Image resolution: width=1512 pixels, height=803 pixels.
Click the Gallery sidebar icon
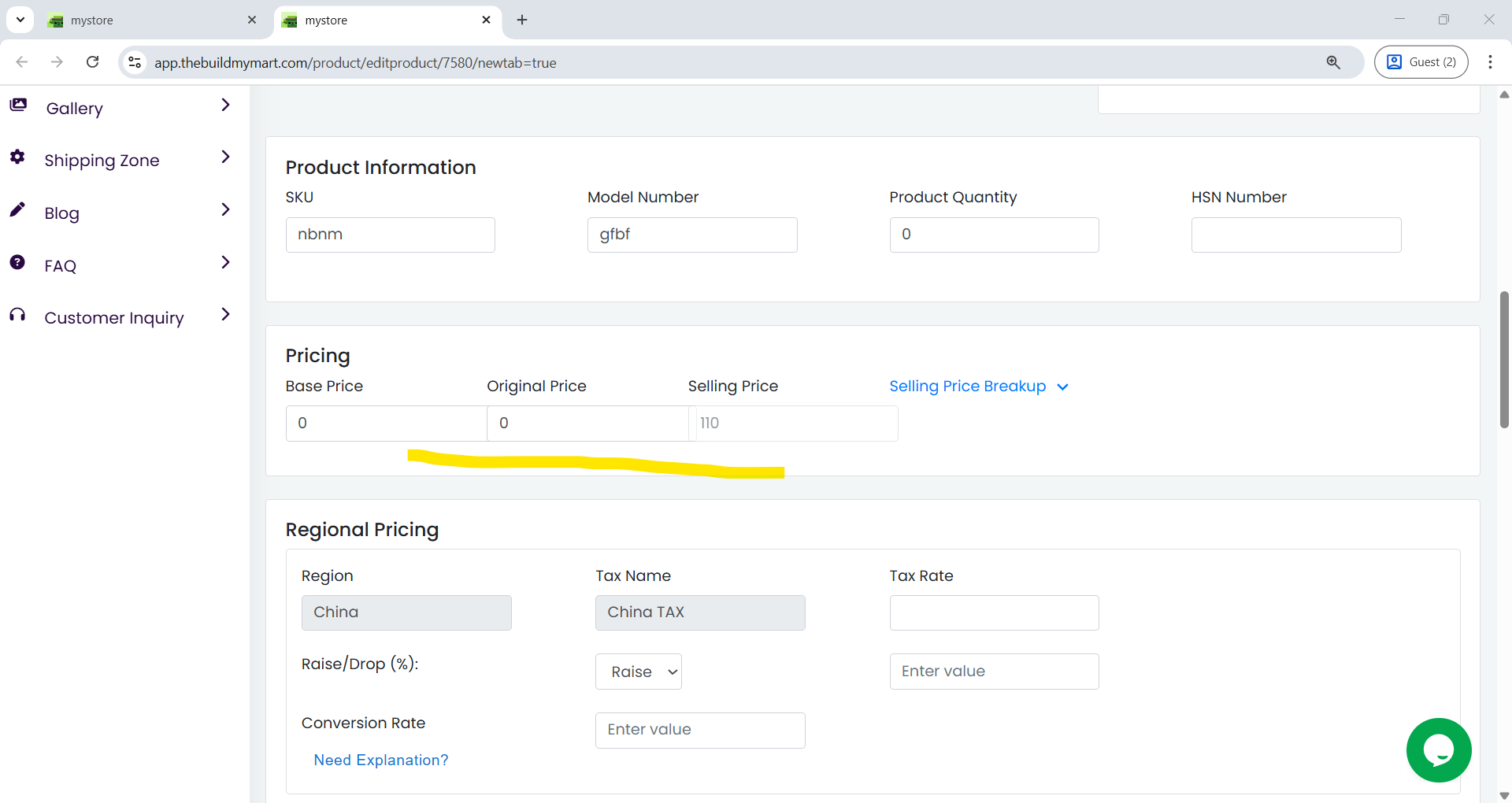pyautogui.click(x=18, y=105)
